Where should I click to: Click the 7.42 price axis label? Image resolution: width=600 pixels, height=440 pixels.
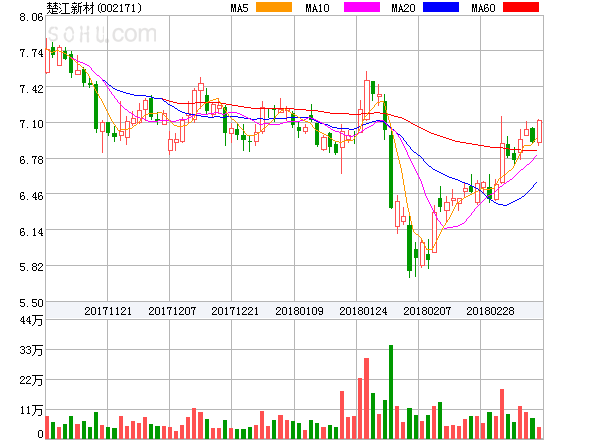coord(31,89)
